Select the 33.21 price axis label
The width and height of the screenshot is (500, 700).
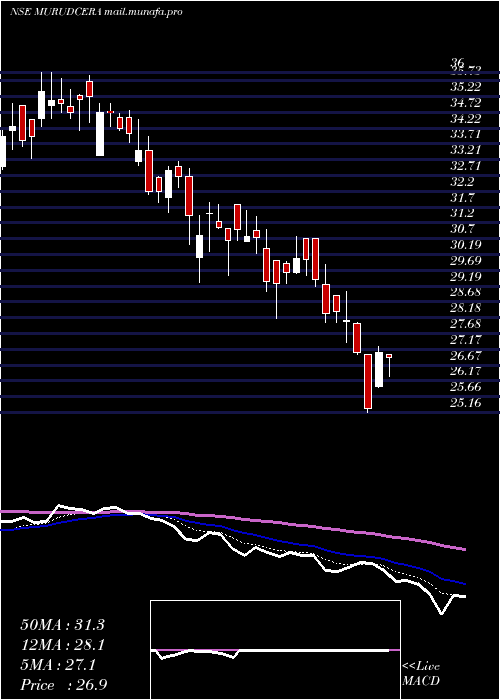(466, 150)
